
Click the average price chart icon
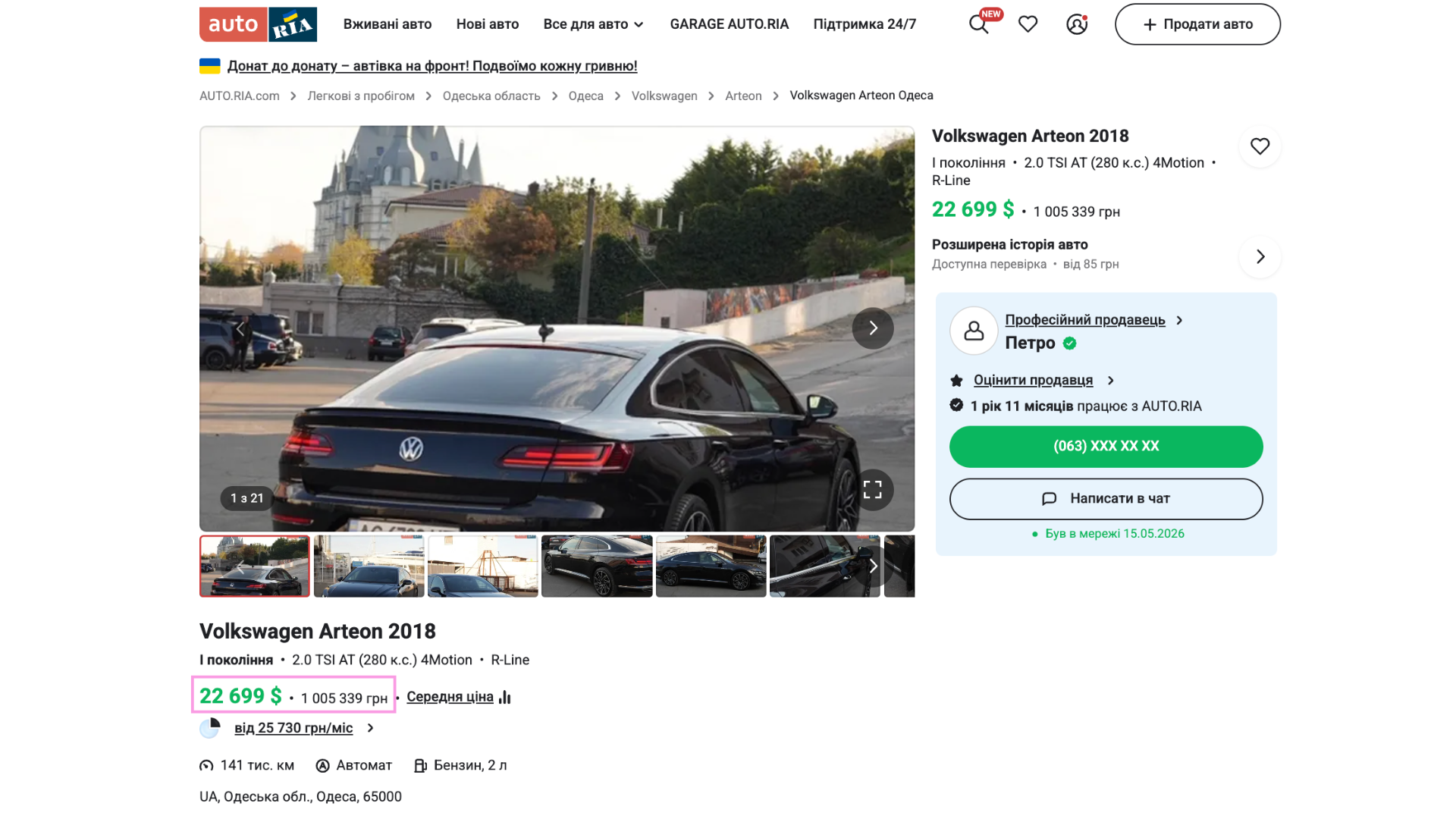(x=505, y=697)
